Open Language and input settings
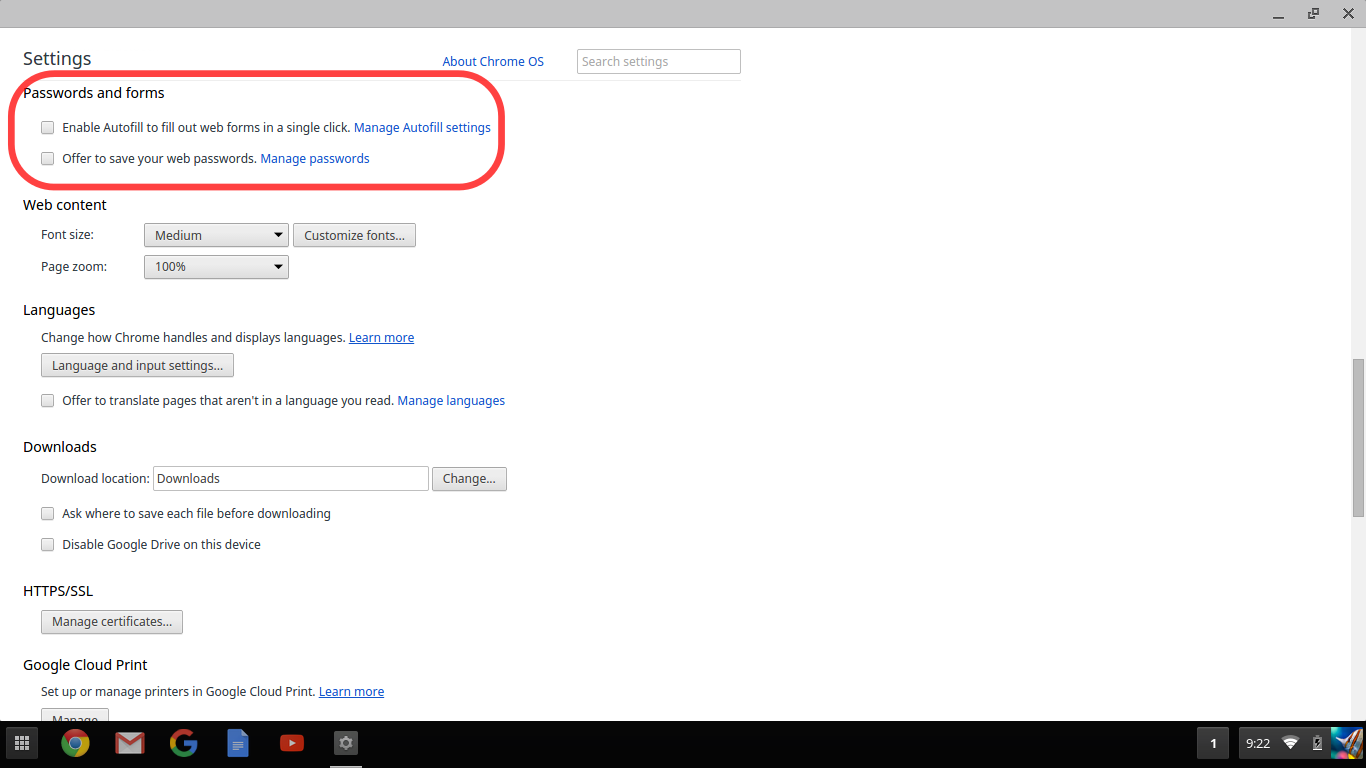Viewport: 1366px width, 768px height. point(137,366)
